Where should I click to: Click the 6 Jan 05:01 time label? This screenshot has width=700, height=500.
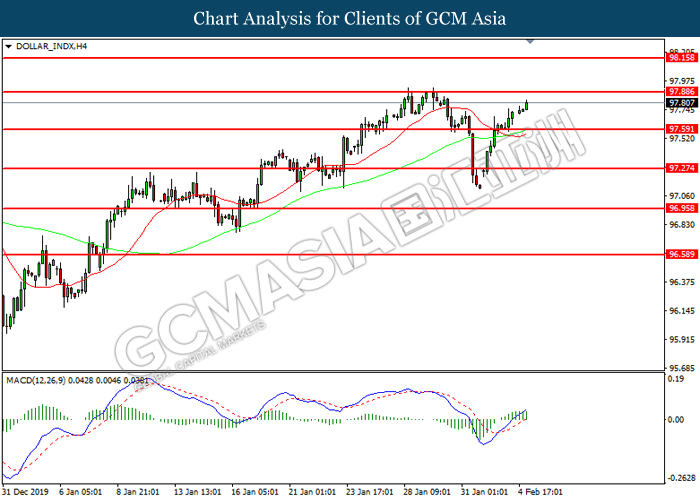pyautogui.click(x=81, y=492)
